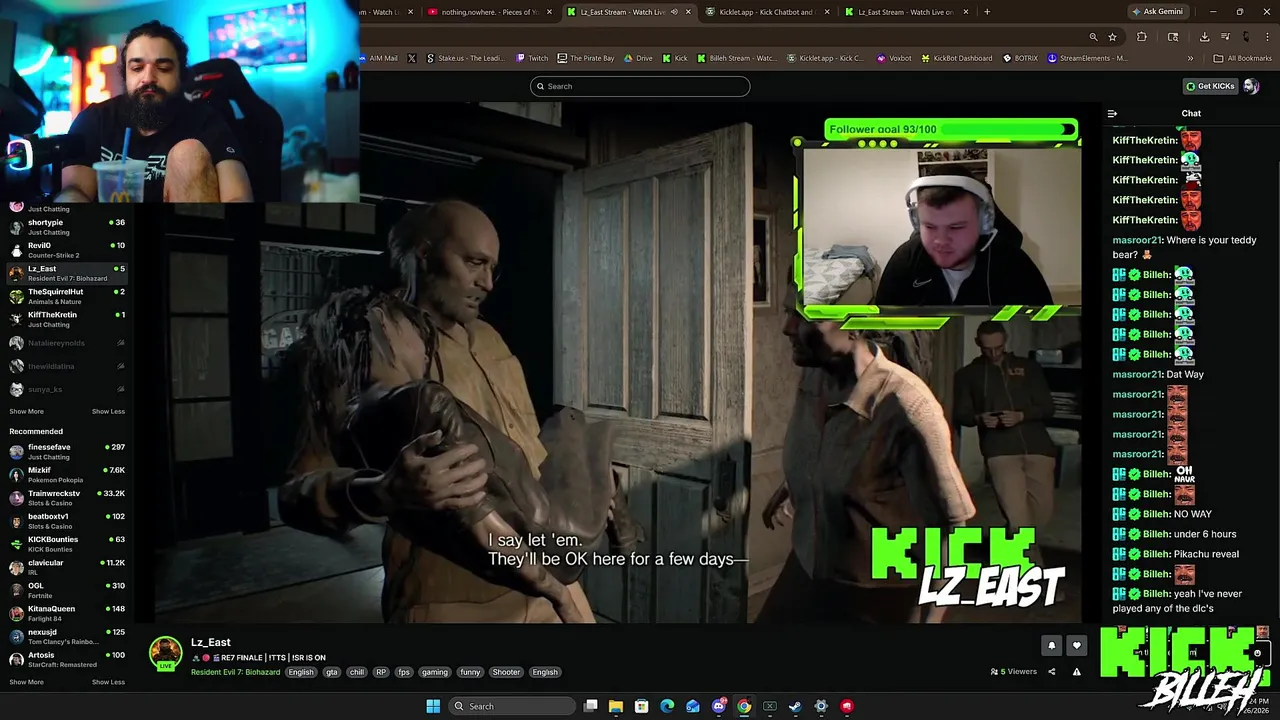Open the browser downloads icon
The height and width of the screenshot is (720, 1280).
(1204, 37)
